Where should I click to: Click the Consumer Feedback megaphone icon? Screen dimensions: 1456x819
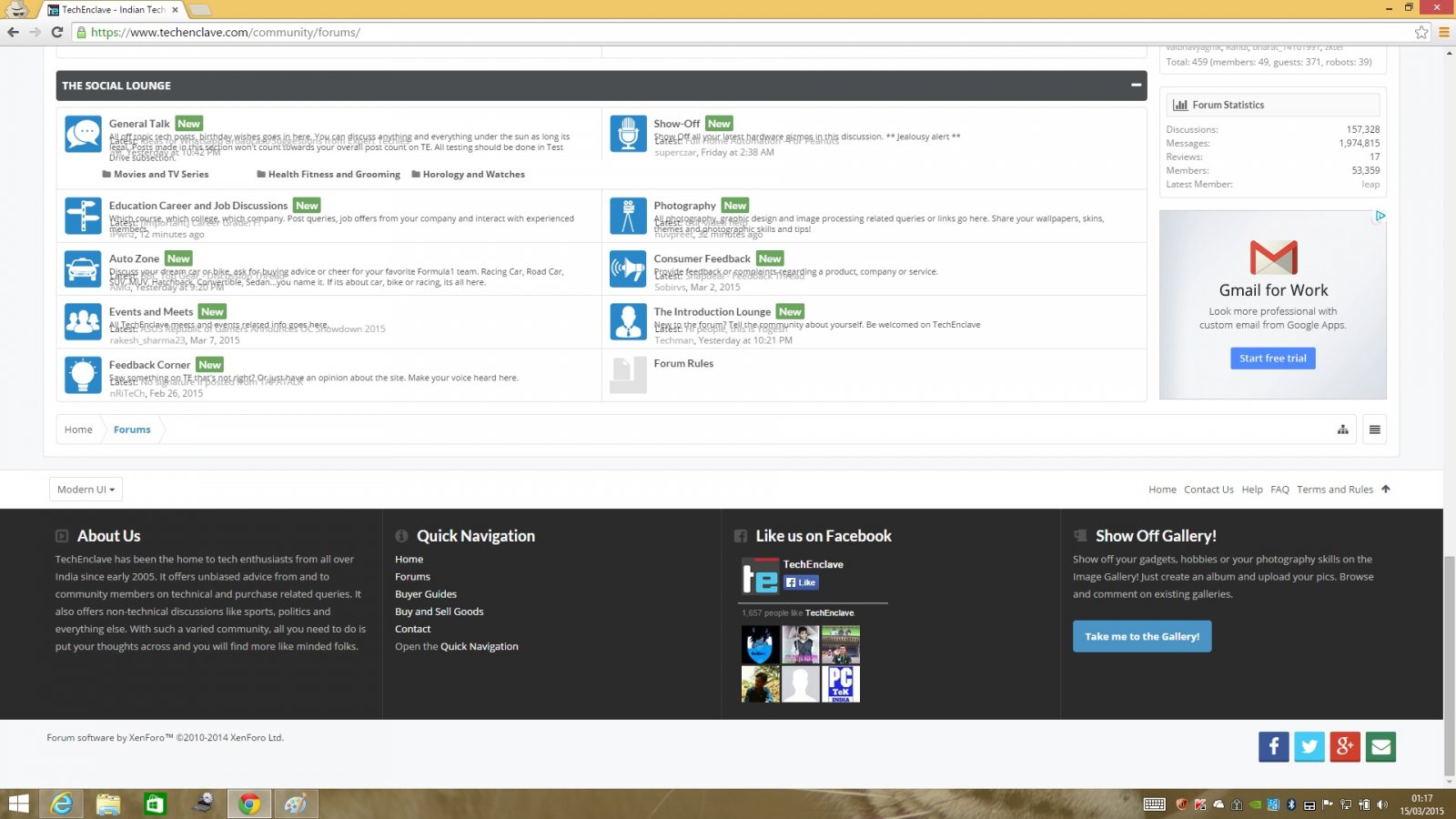628,269
